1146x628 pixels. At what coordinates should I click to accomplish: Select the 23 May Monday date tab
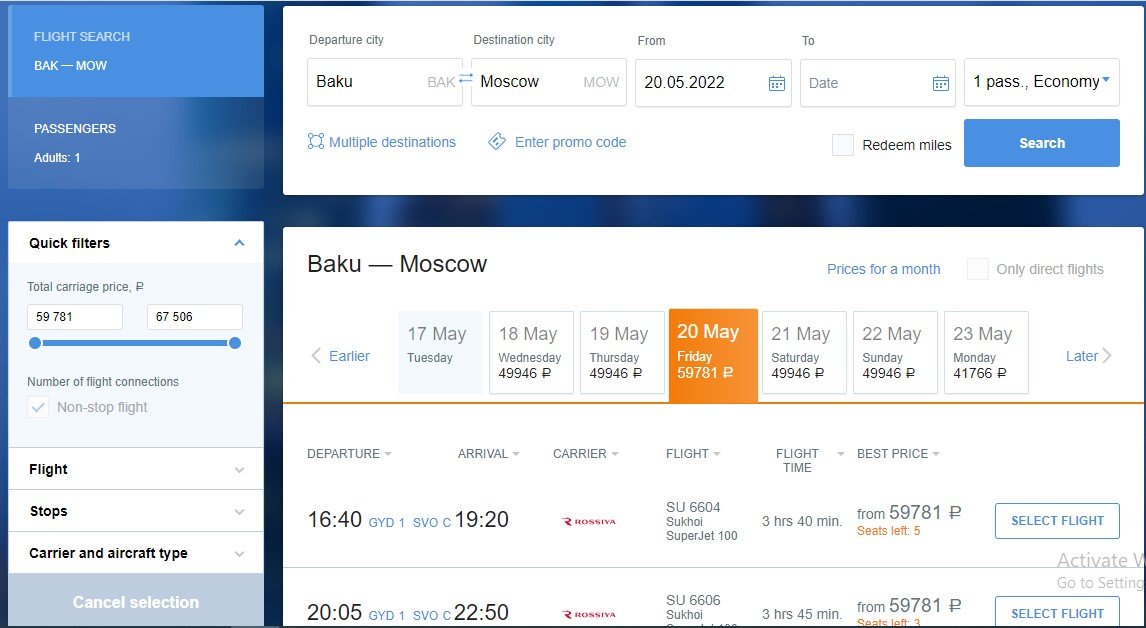(986, 352)
